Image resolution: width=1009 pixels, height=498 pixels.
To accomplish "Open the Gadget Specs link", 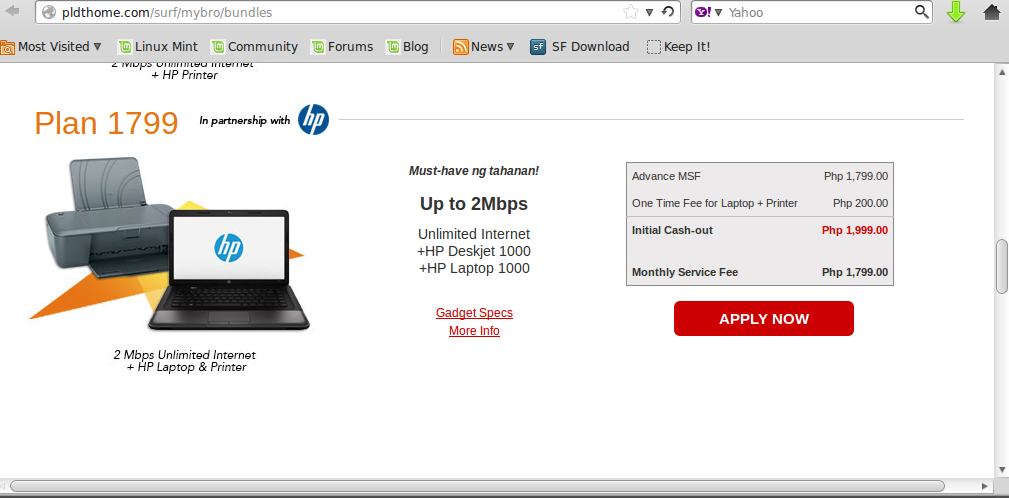I will tap(474, 313).
